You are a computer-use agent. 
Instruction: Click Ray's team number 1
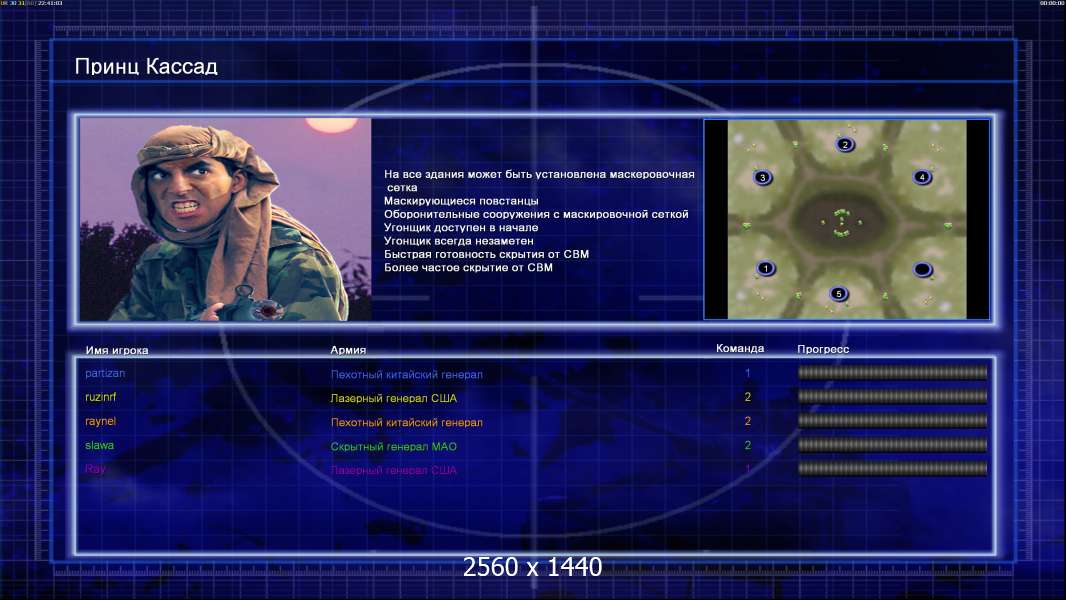pyautogui.click(x=748, y=469)
